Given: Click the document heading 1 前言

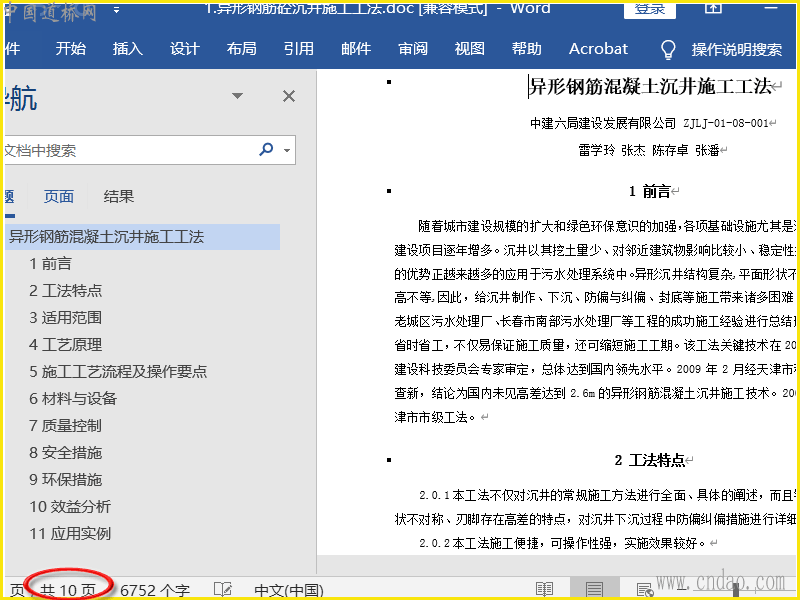Looking at the screenshot, I should pyautogui.click(x=649, y=192).
